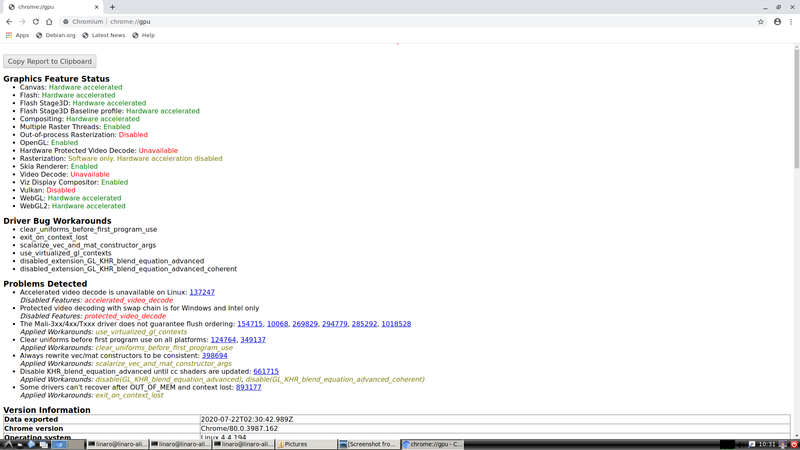Click 'Graphics Feature Status' heading
800x450 pixels.
(56, 79)
